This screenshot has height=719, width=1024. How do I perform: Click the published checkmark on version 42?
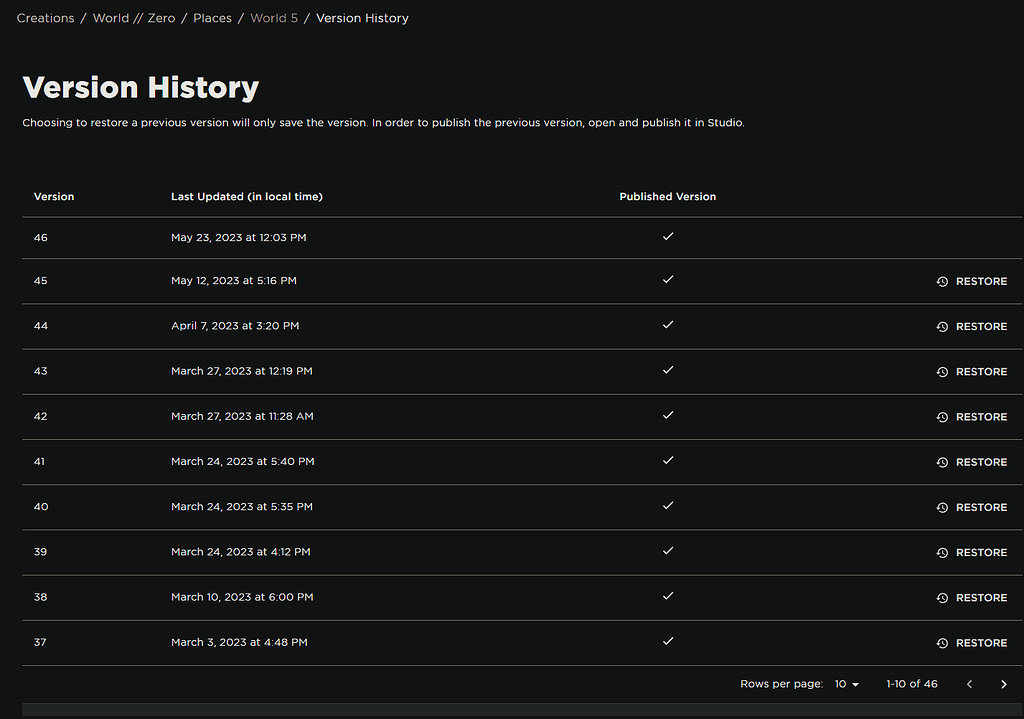(x=668, y=415)
